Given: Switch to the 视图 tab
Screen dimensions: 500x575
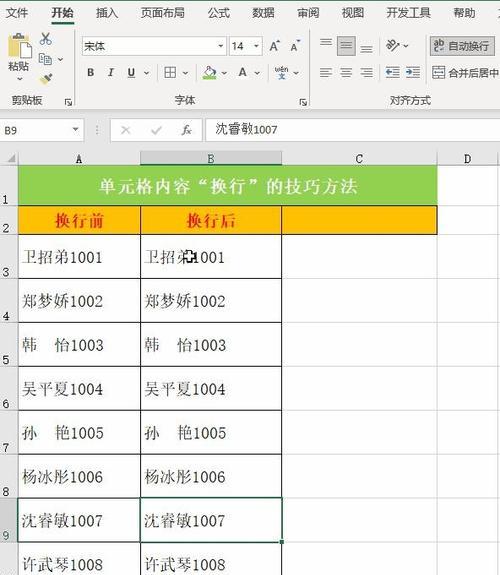Looking at the screenshot, I should point(353,13).
